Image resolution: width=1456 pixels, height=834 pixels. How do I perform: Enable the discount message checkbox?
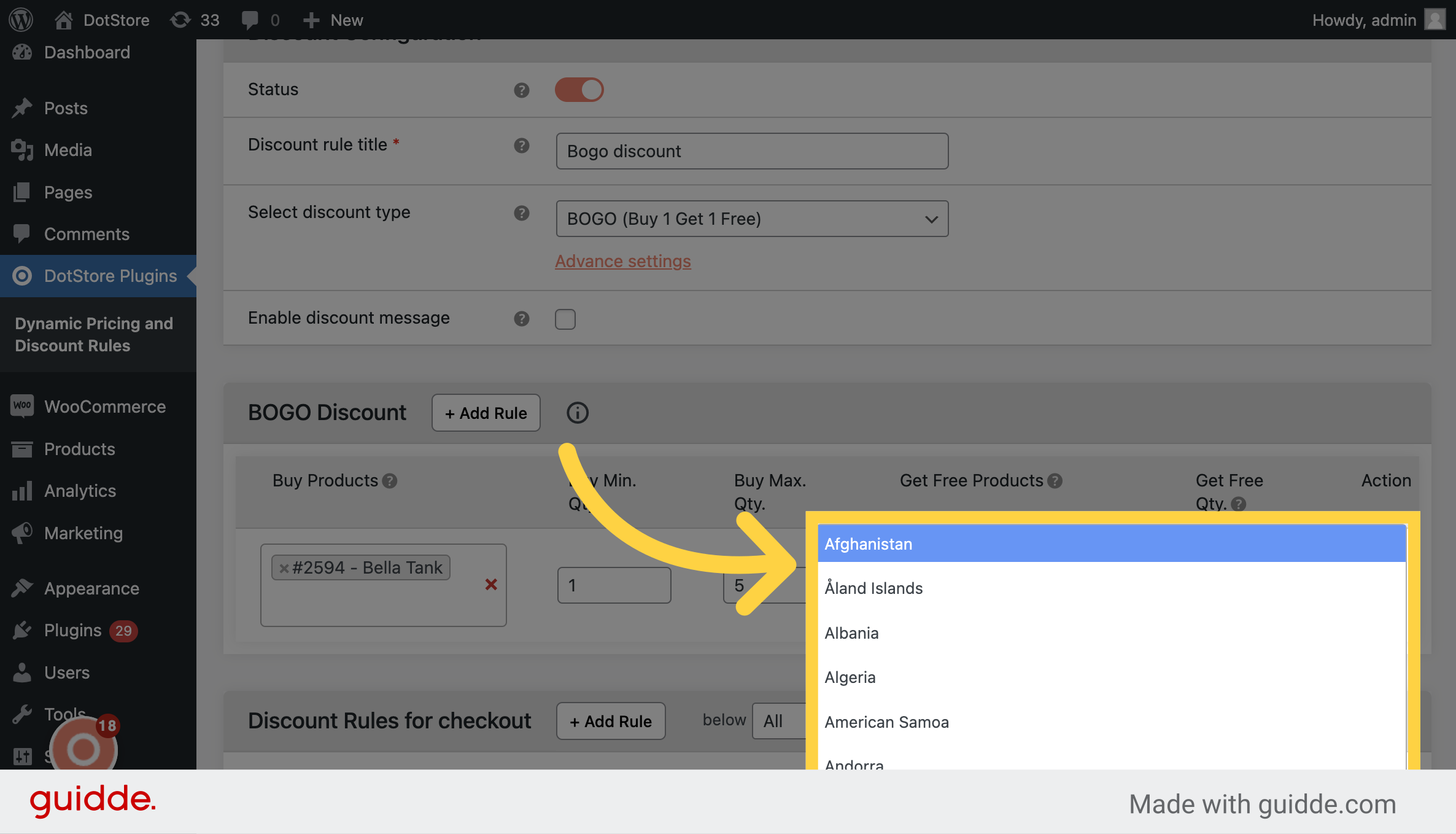[565, 319]
